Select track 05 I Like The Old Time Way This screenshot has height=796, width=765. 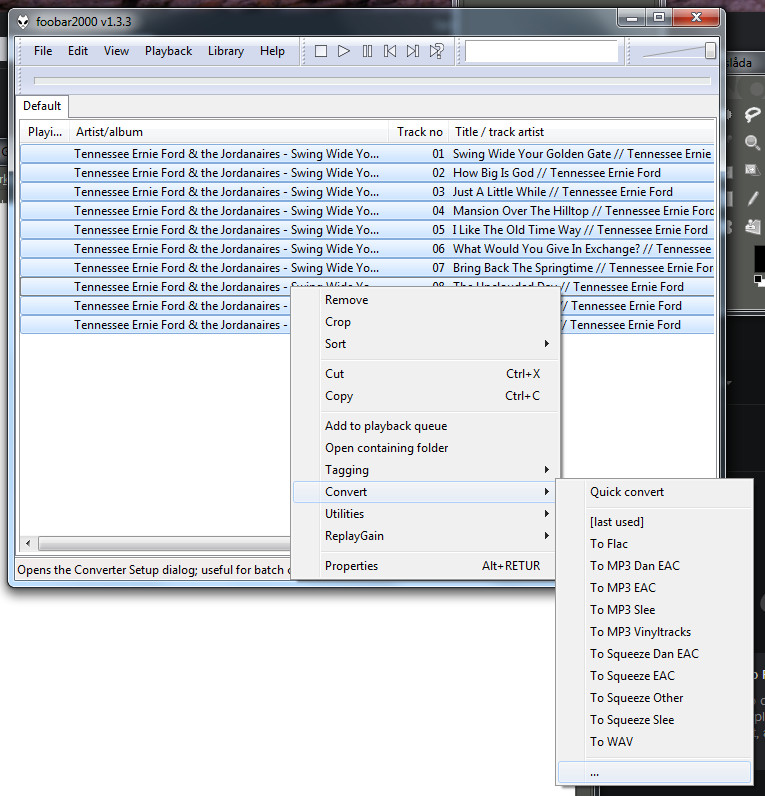click(367, 230)
